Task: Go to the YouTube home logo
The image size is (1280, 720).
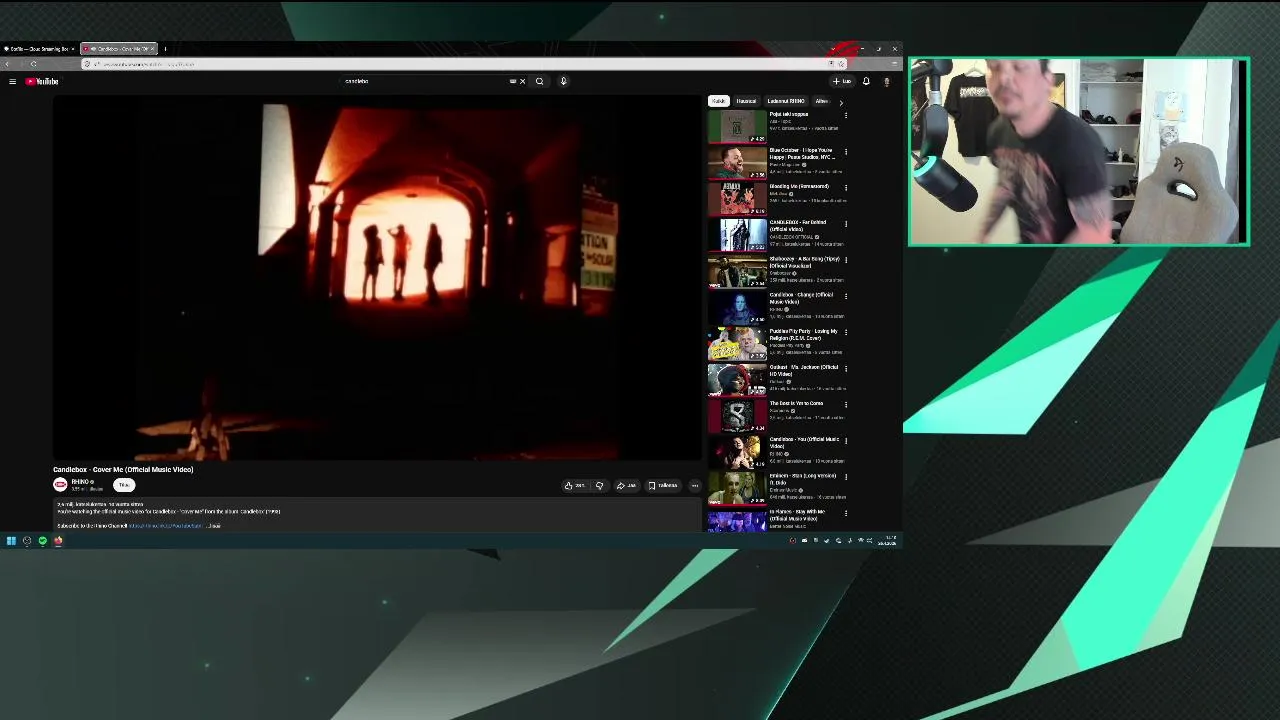Action: 42,81
